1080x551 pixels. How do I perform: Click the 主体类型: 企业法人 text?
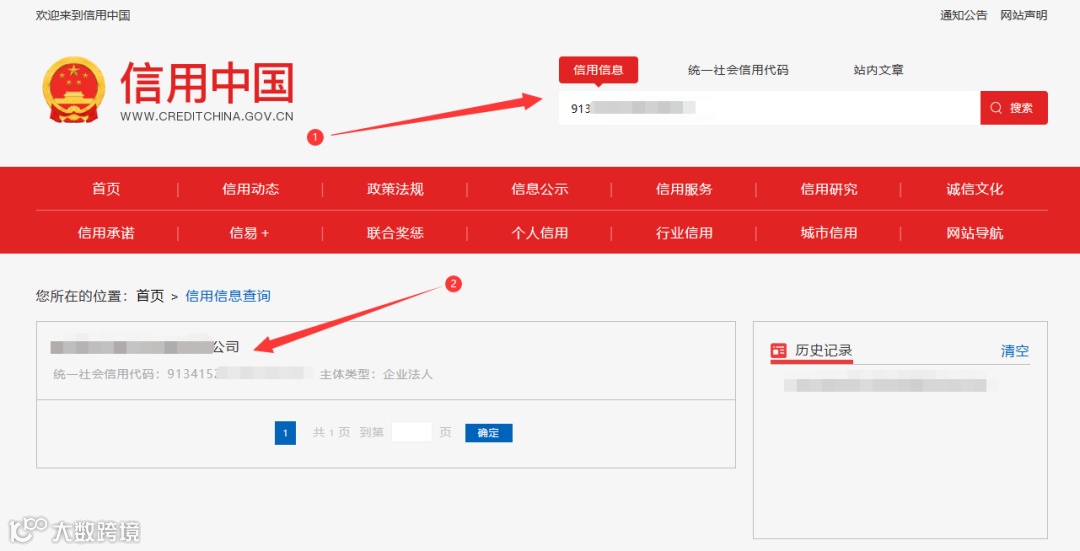tap(376, 374)
